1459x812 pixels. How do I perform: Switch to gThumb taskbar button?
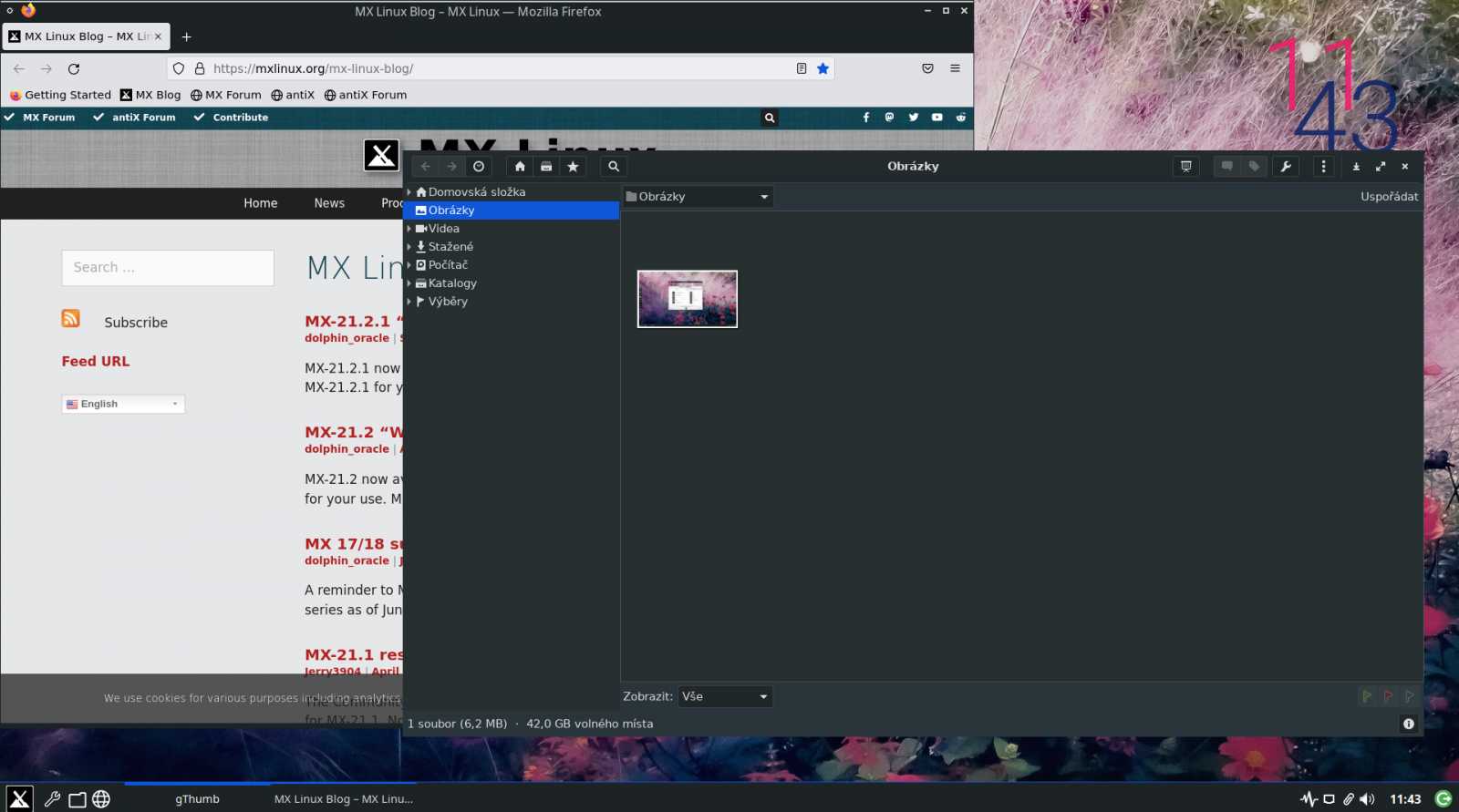pos(197,798)
